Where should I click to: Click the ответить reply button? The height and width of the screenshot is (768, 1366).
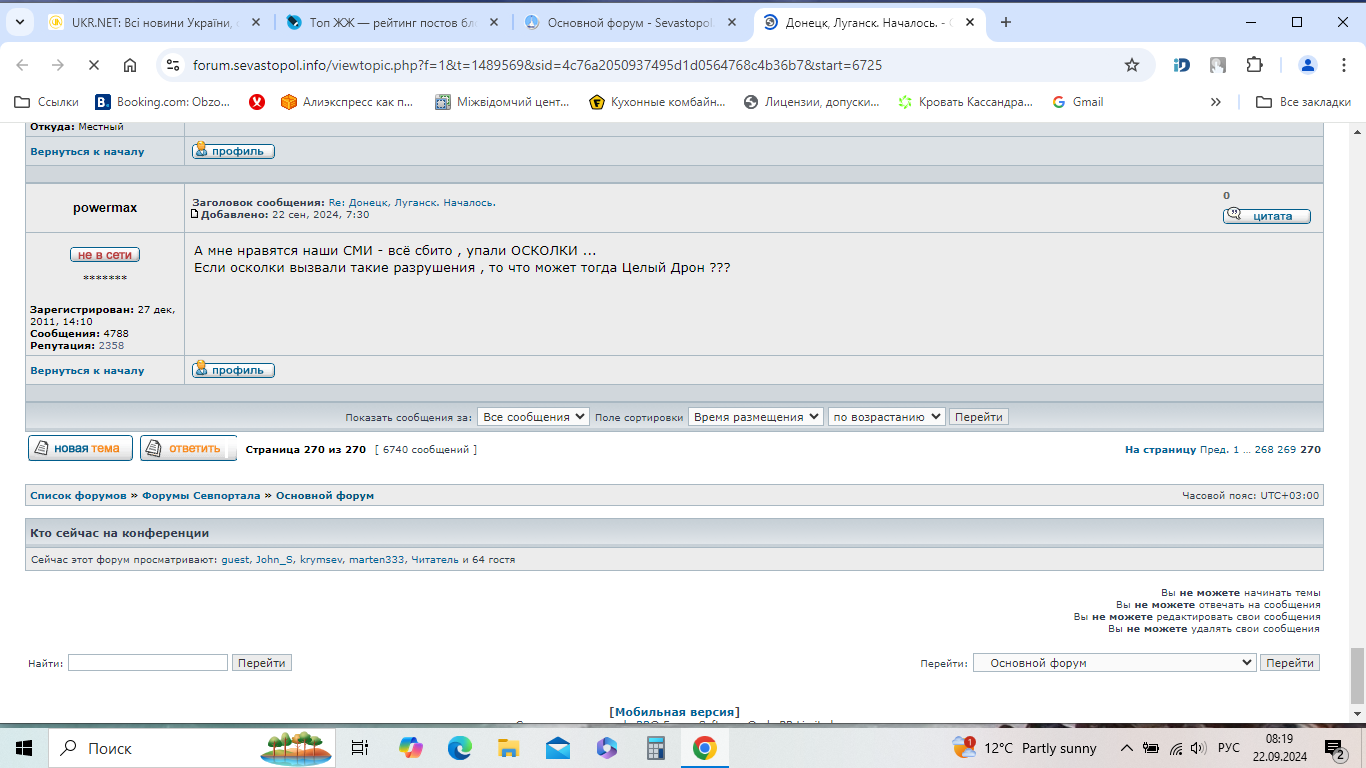point(189,448)
